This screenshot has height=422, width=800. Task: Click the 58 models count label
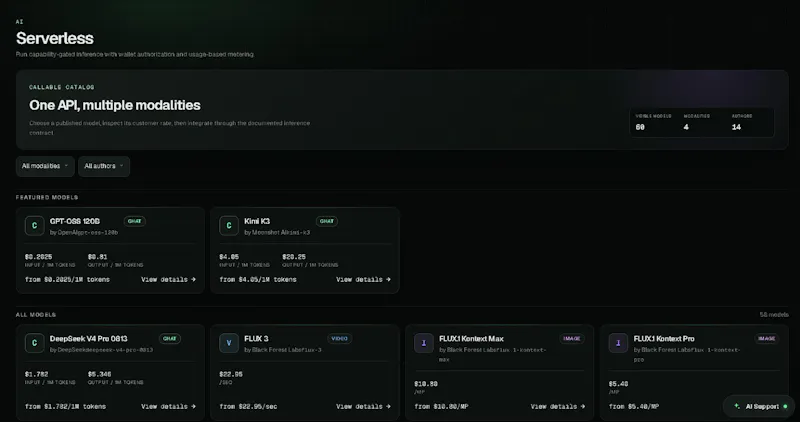774,315
